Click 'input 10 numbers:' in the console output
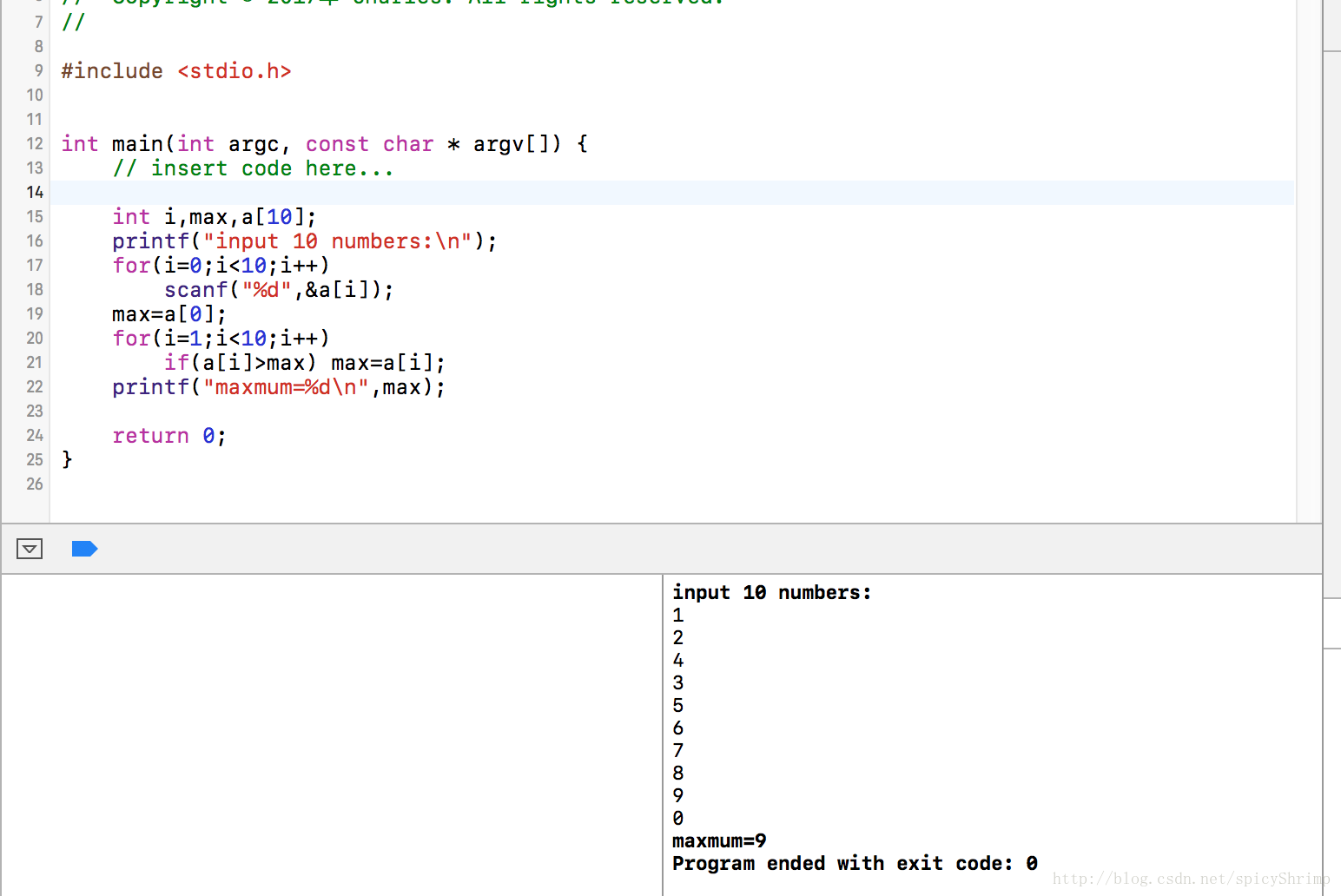1341x896 pixels. coord(771,592)
